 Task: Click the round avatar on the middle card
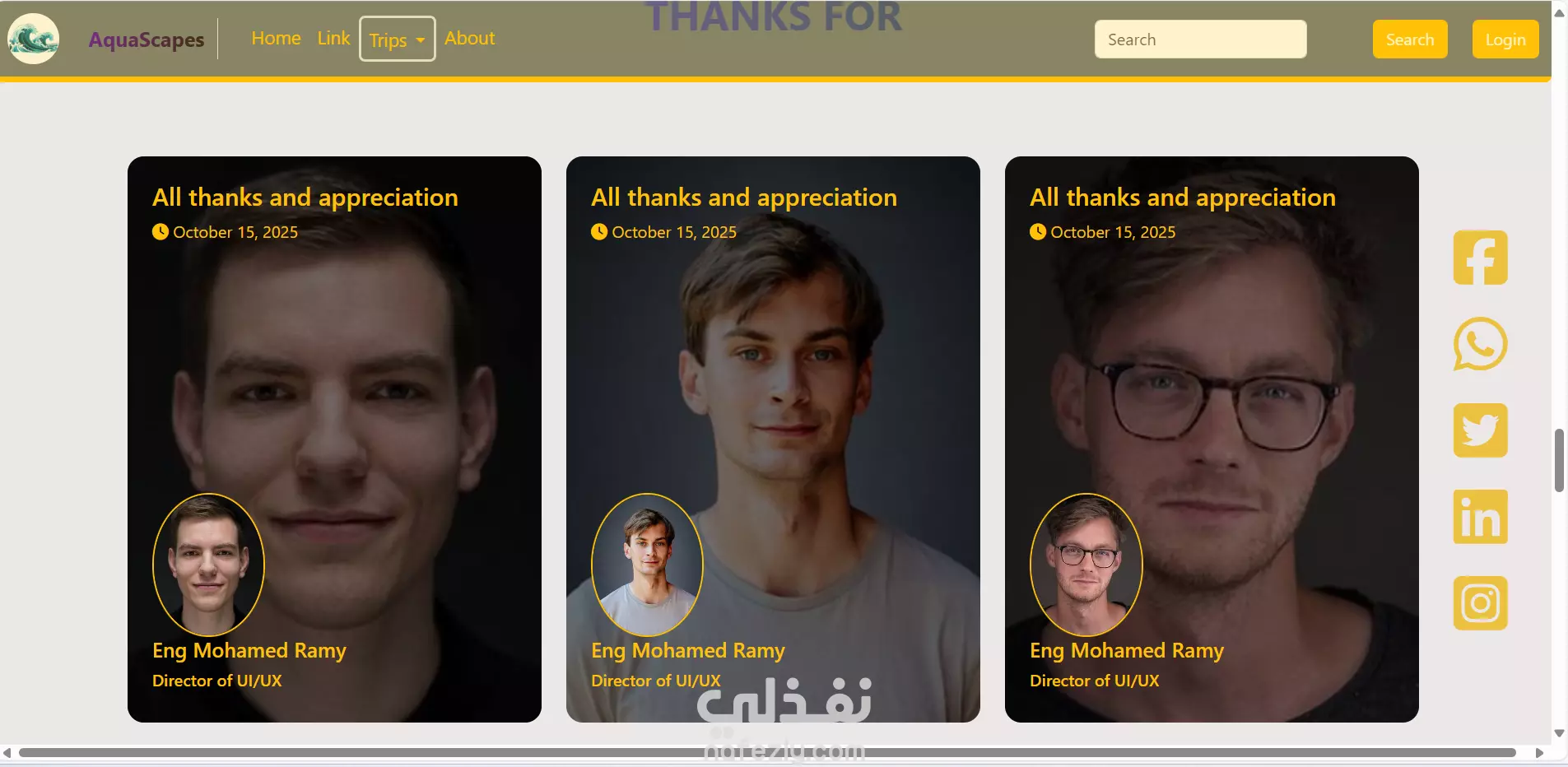point(647,565)
